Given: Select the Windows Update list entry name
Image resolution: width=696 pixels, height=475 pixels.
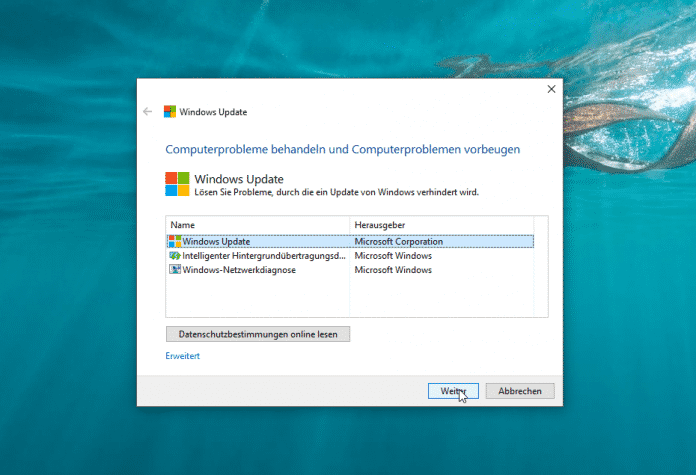Looking at the screenshot, I should tap(216, 241).
